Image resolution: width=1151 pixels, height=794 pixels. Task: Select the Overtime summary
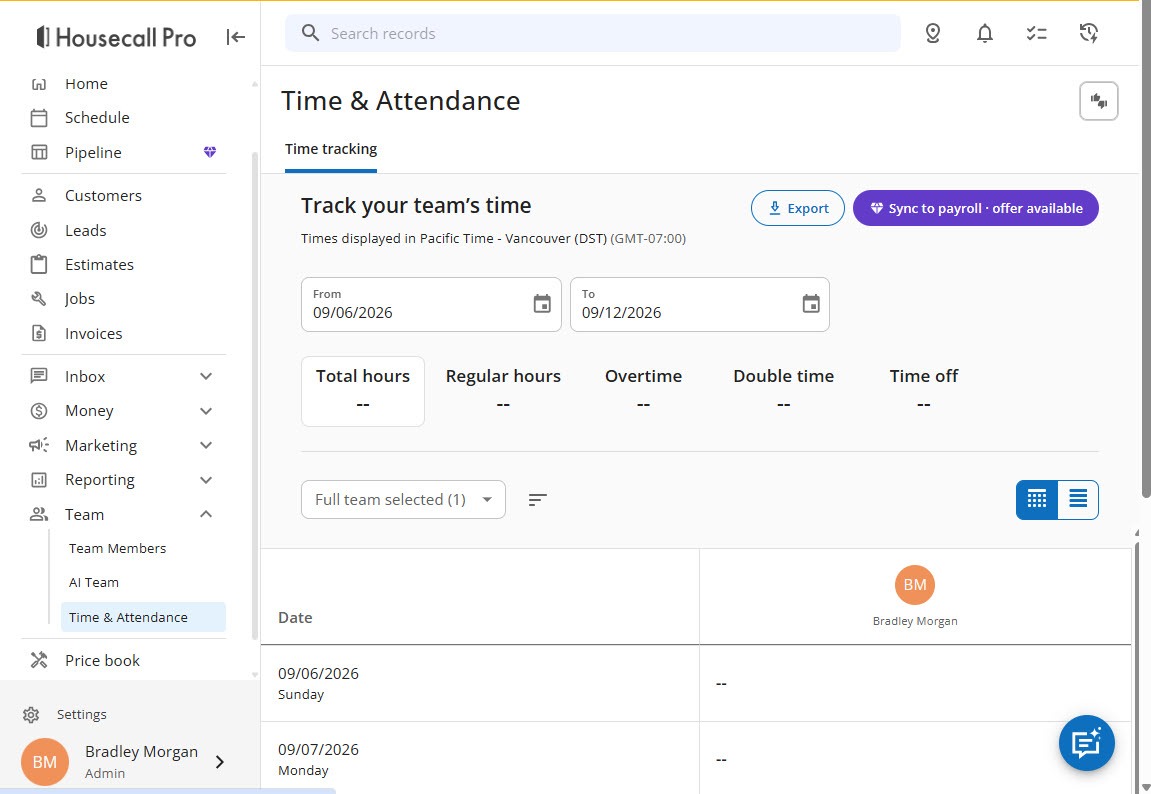pyautogui.click(x=643, y=390)
